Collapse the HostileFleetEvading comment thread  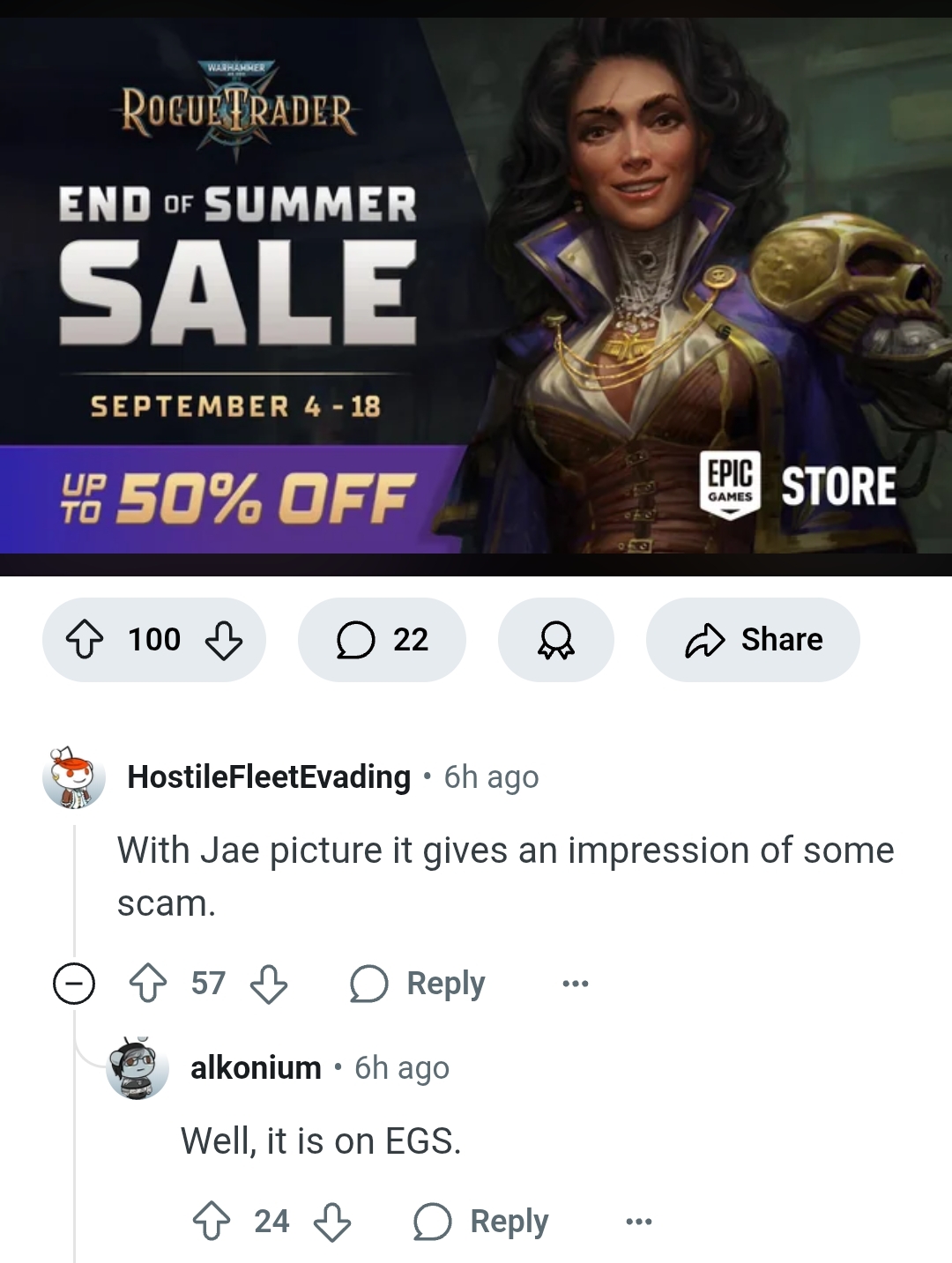click(x=74, y=984)
